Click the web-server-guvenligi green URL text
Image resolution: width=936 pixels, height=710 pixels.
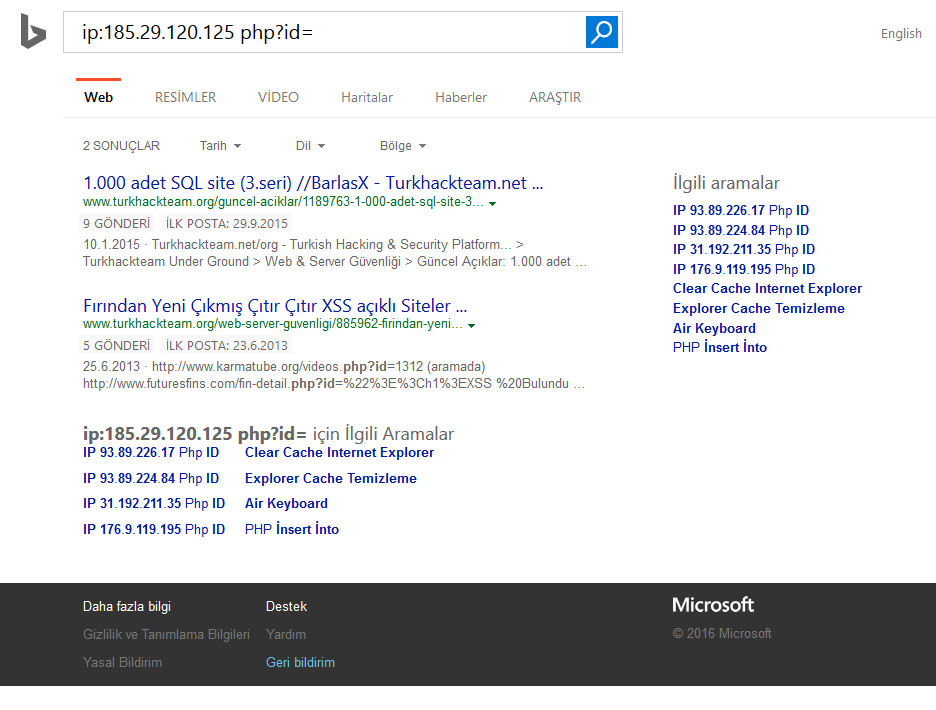pyautogui.click(x=273, y=324)
